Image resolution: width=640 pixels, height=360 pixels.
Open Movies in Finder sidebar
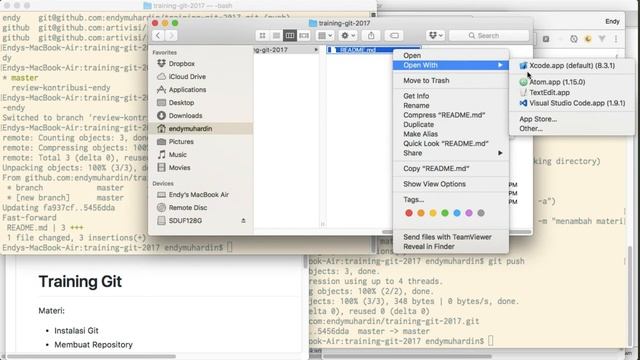[x=179, y=168]
